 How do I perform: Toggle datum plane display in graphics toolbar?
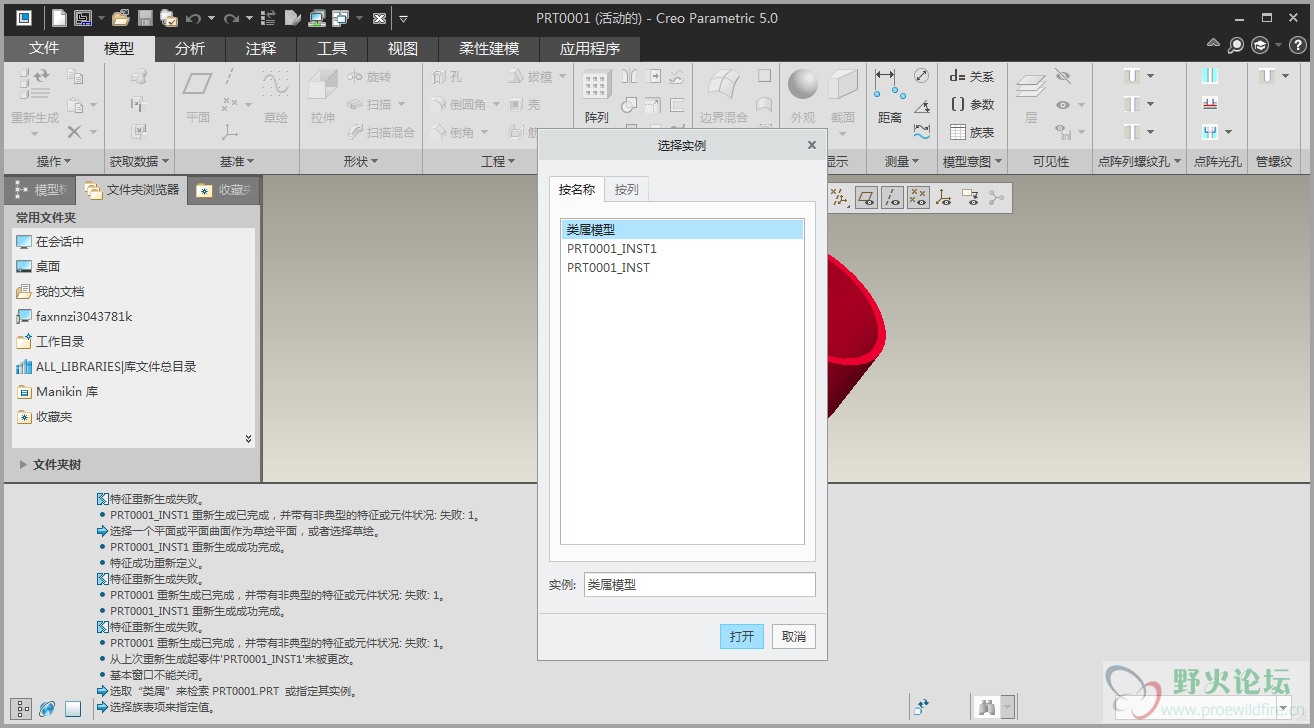click(867, 198)
